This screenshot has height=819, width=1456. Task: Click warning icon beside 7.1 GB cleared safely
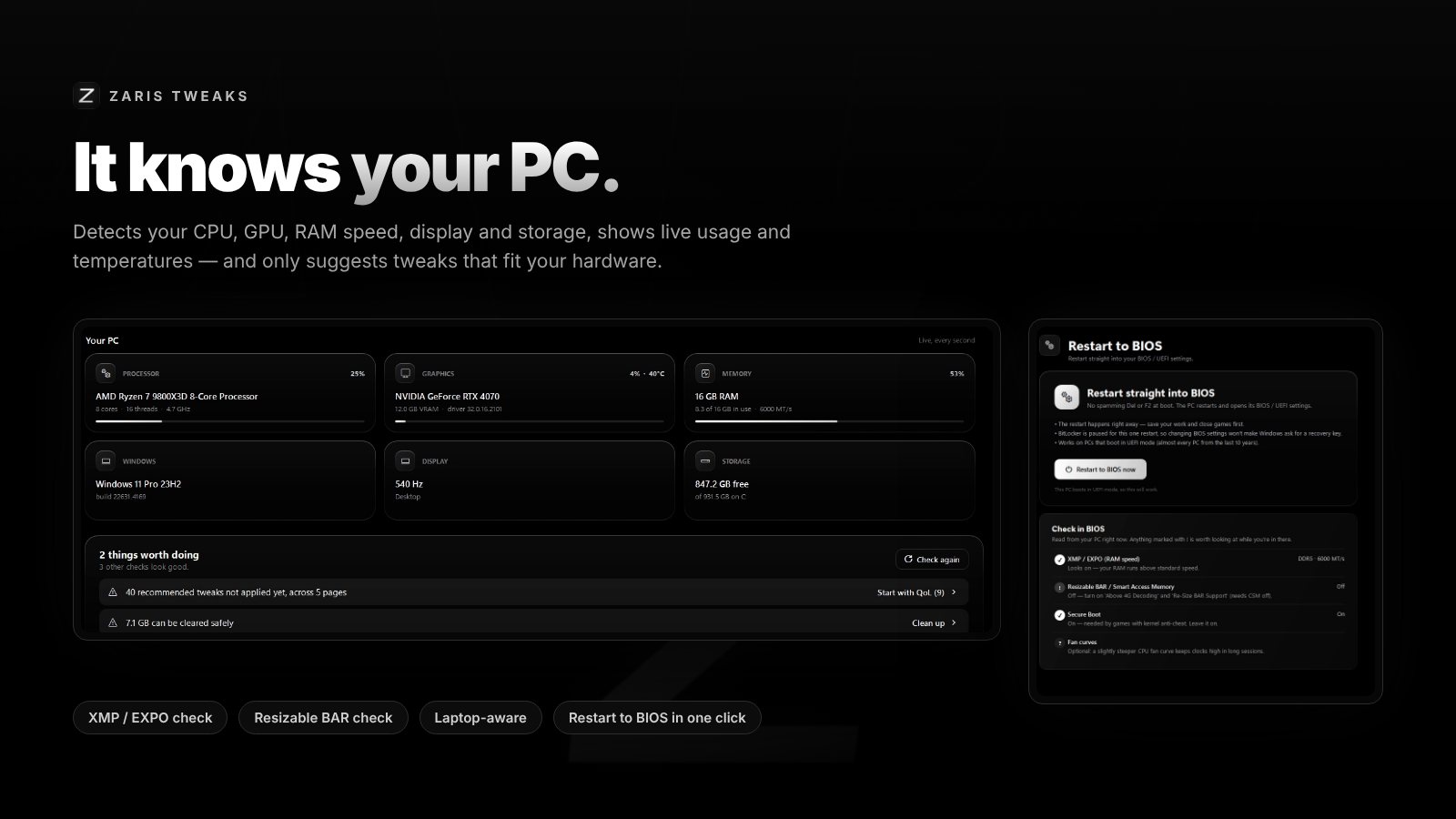(113, 623)
